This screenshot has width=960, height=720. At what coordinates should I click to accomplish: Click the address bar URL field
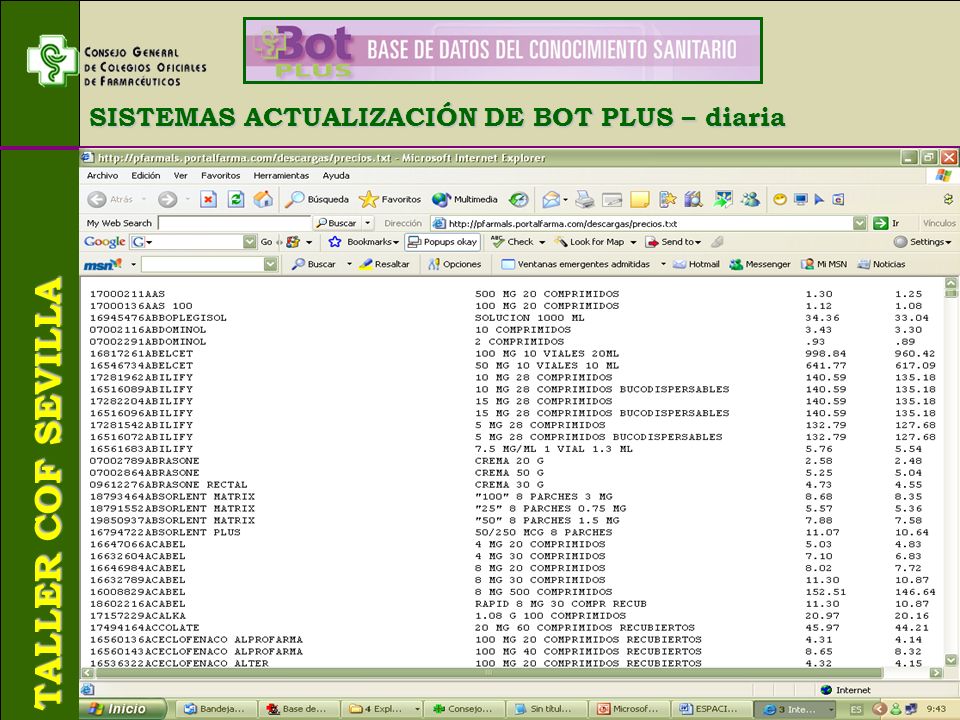tap(642, 223)
